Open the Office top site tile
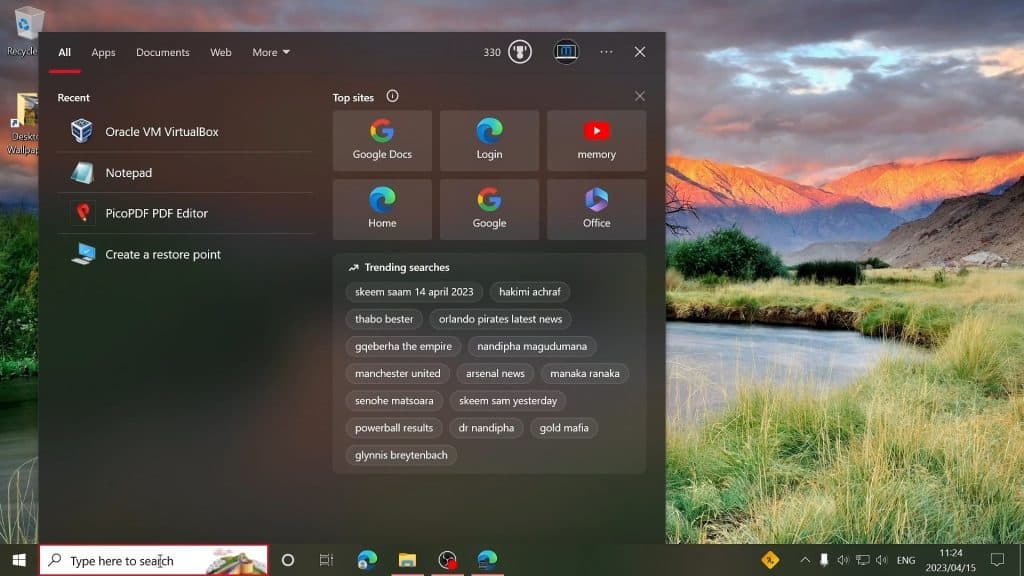This screenshot has height=576, width=1024. point(596,208)
